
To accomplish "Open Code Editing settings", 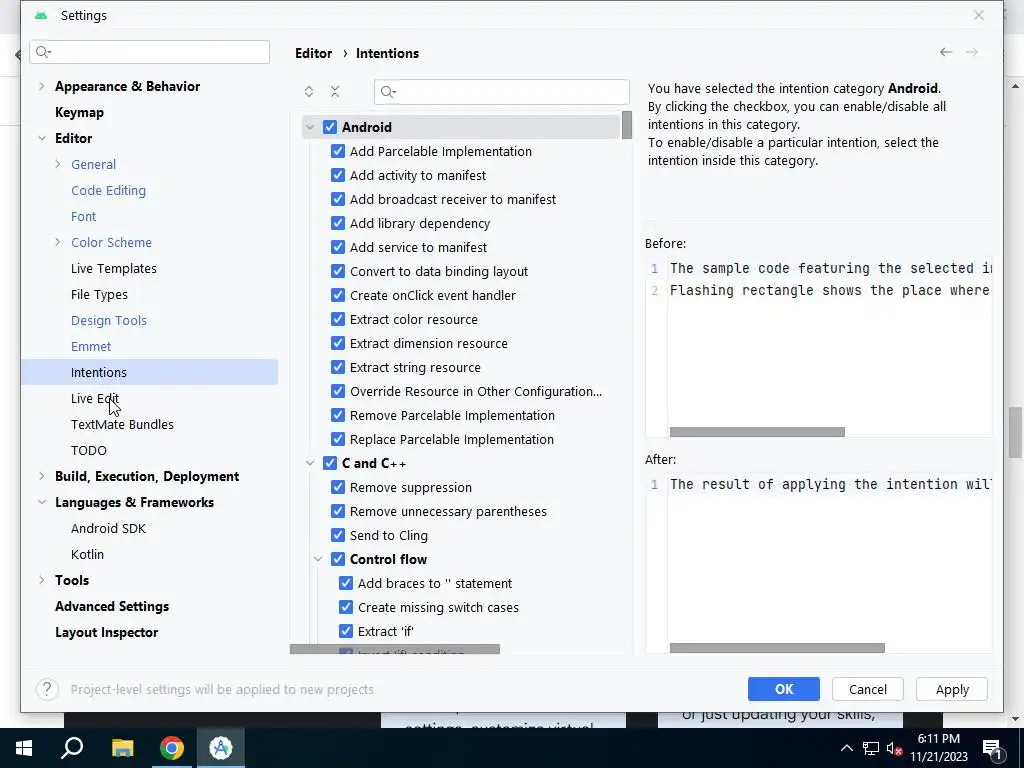I will (108, 191).
